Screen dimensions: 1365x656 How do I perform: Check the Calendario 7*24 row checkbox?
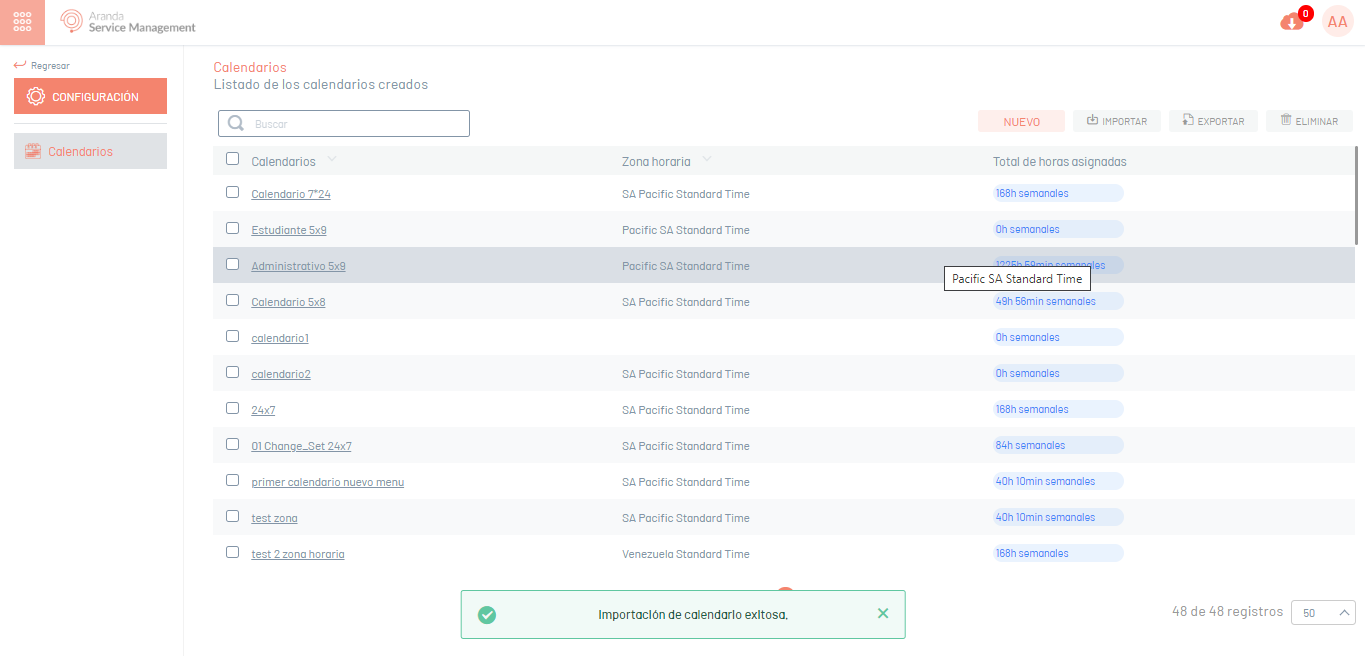(x=233, y=192)
